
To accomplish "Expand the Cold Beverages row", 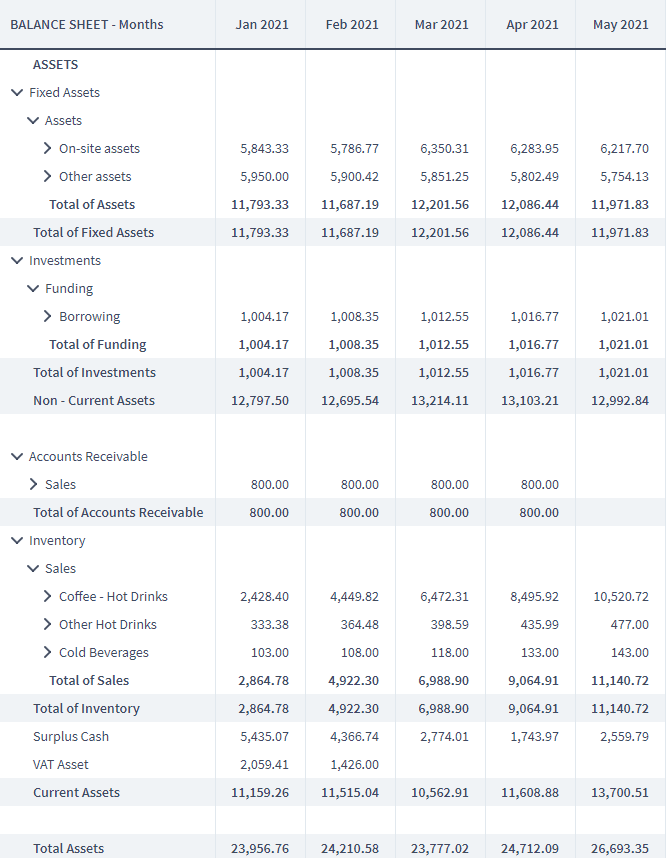I will click(x=48, y=652).
